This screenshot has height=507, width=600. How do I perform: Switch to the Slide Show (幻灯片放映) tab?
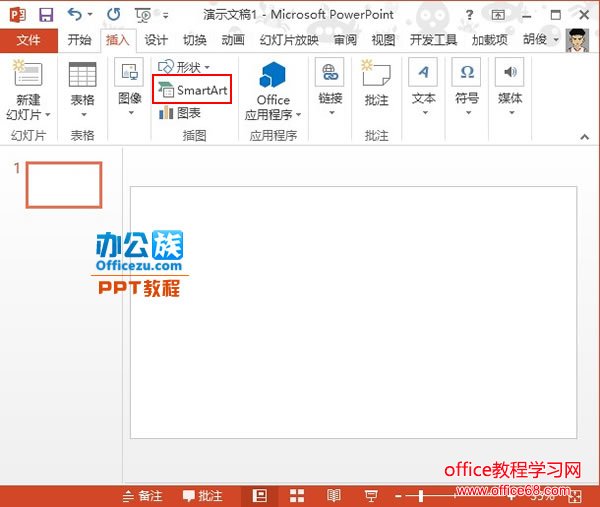pyautogui.click(x=289, y=40)
